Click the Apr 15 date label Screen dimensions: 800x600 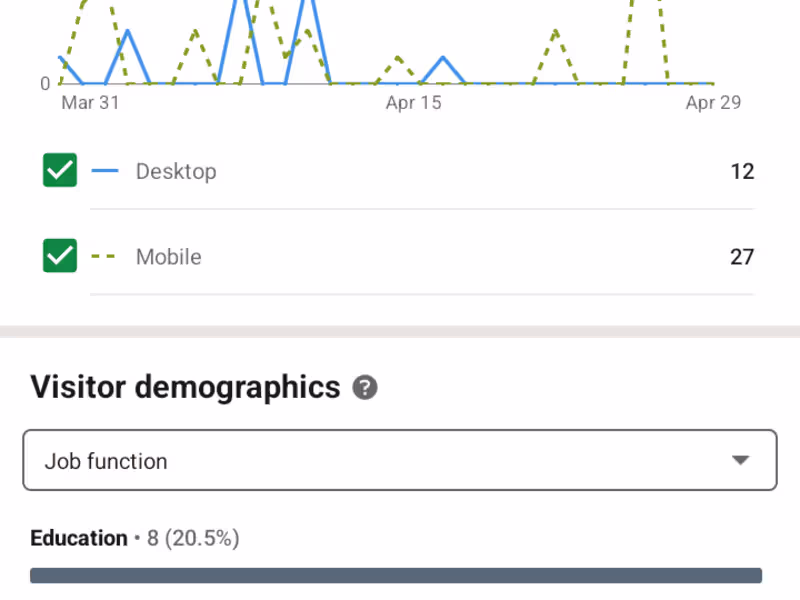413,103
